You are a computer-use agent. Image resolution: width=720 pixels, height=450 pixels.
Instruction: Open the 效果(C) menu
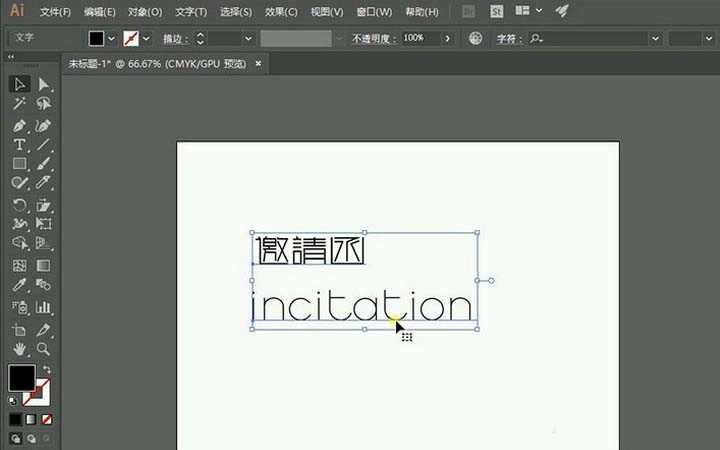click(x=281, y=12)
